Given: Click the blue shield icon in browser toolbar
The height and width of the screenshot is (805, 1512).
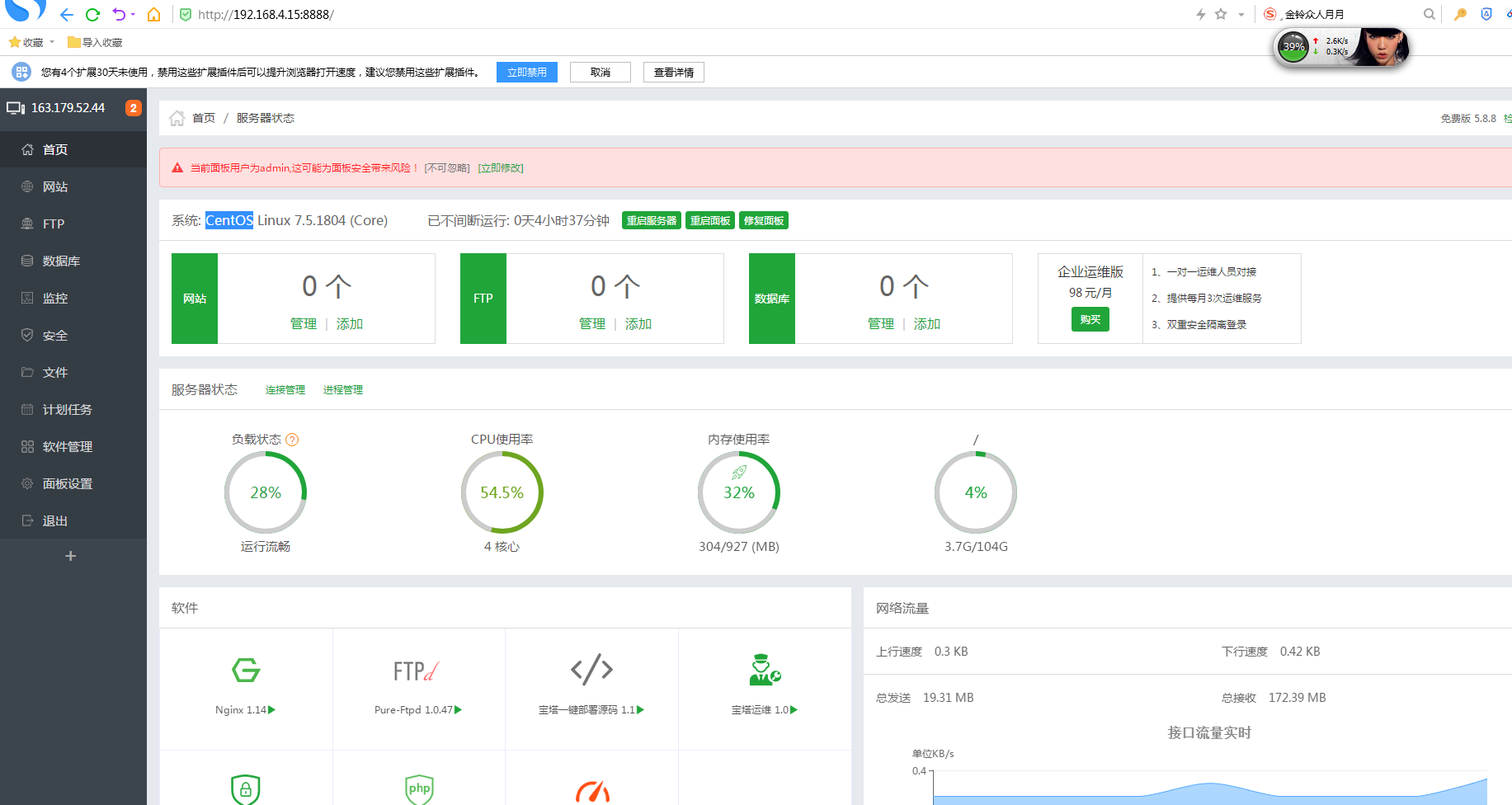Looking at the screenshot, I should (1486, 14).
